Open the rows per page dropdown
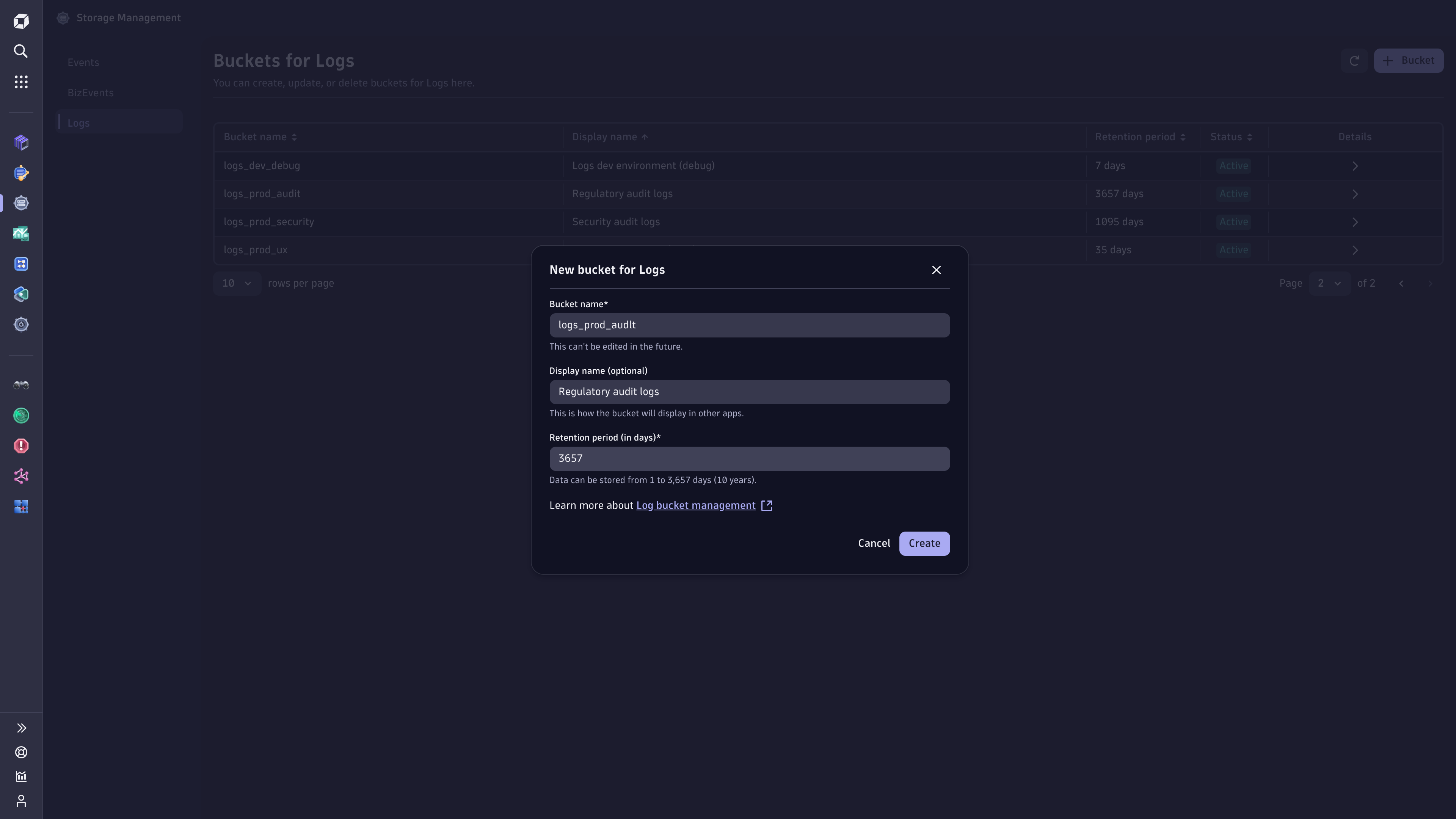The height and width of the screenshot is (819, 1456). (237, 283)
